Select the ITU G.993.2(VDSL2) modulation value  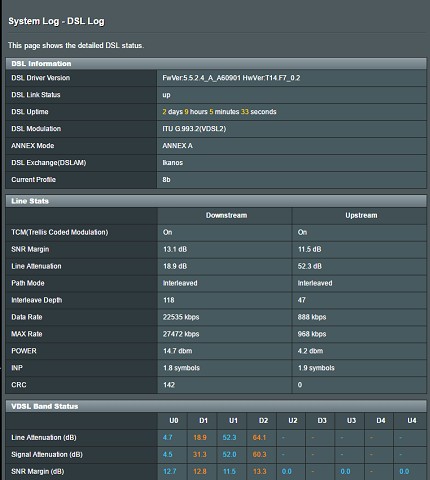click(194, 129)
